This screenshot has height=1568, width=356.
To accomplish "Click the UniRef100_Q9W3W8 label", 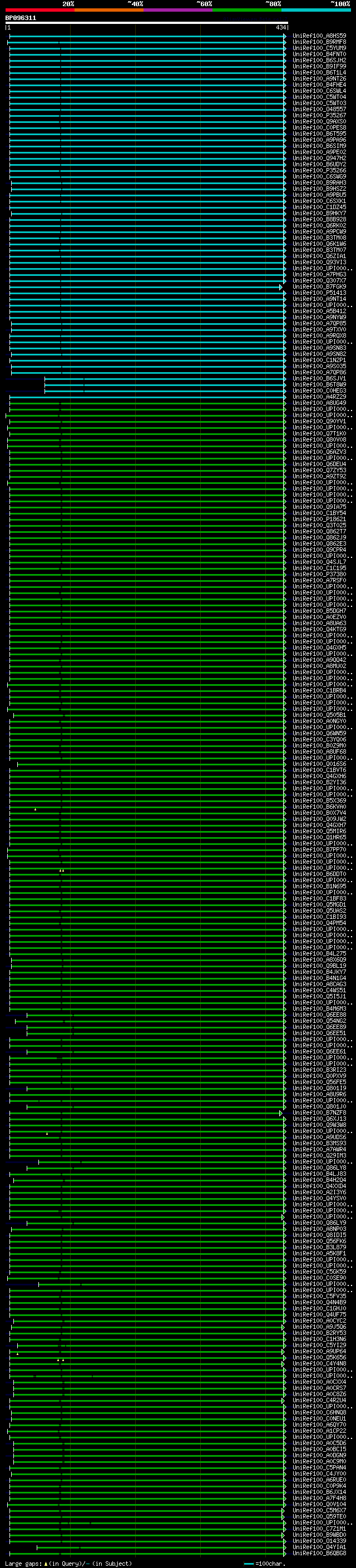I will 319,1125.
